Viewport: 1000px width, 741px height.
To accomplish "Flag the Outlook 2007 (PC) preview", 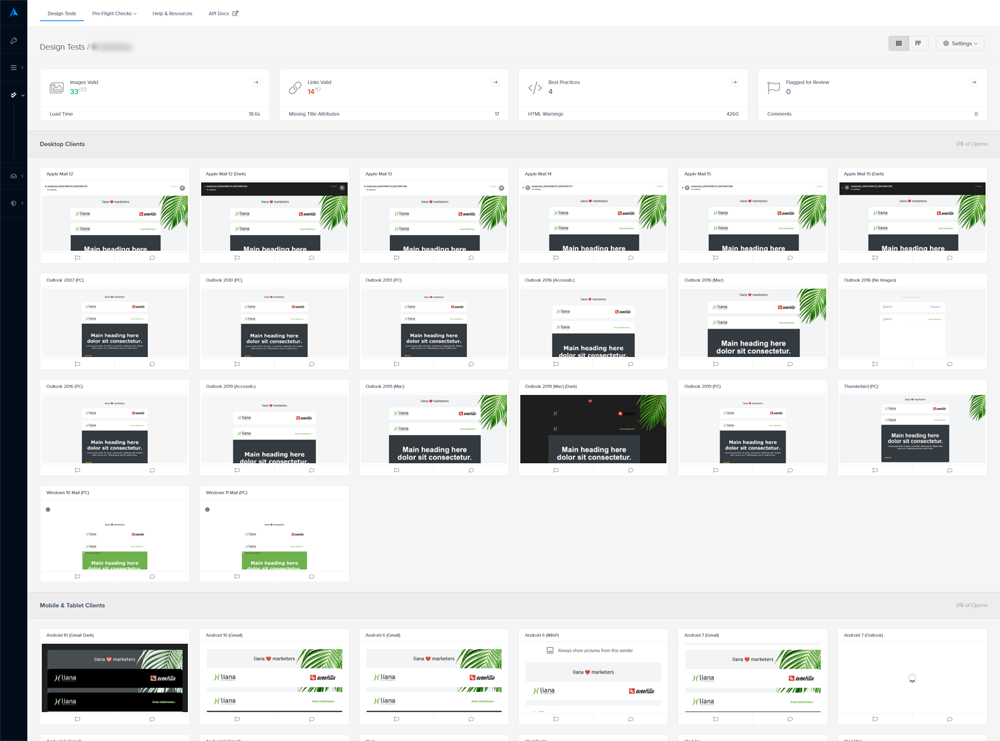I will [x=77, y=364].
